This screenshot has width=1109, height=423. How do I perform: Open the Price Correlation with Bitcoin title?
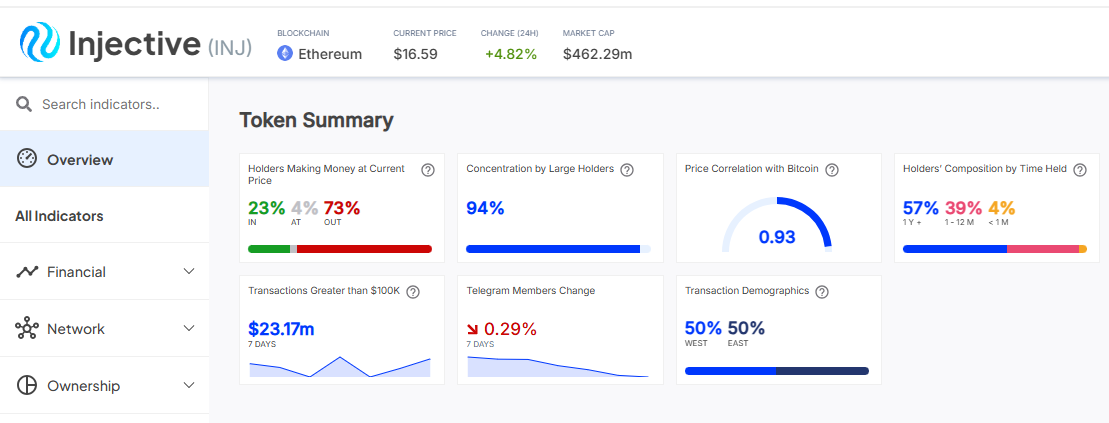(x=752, y=169)
